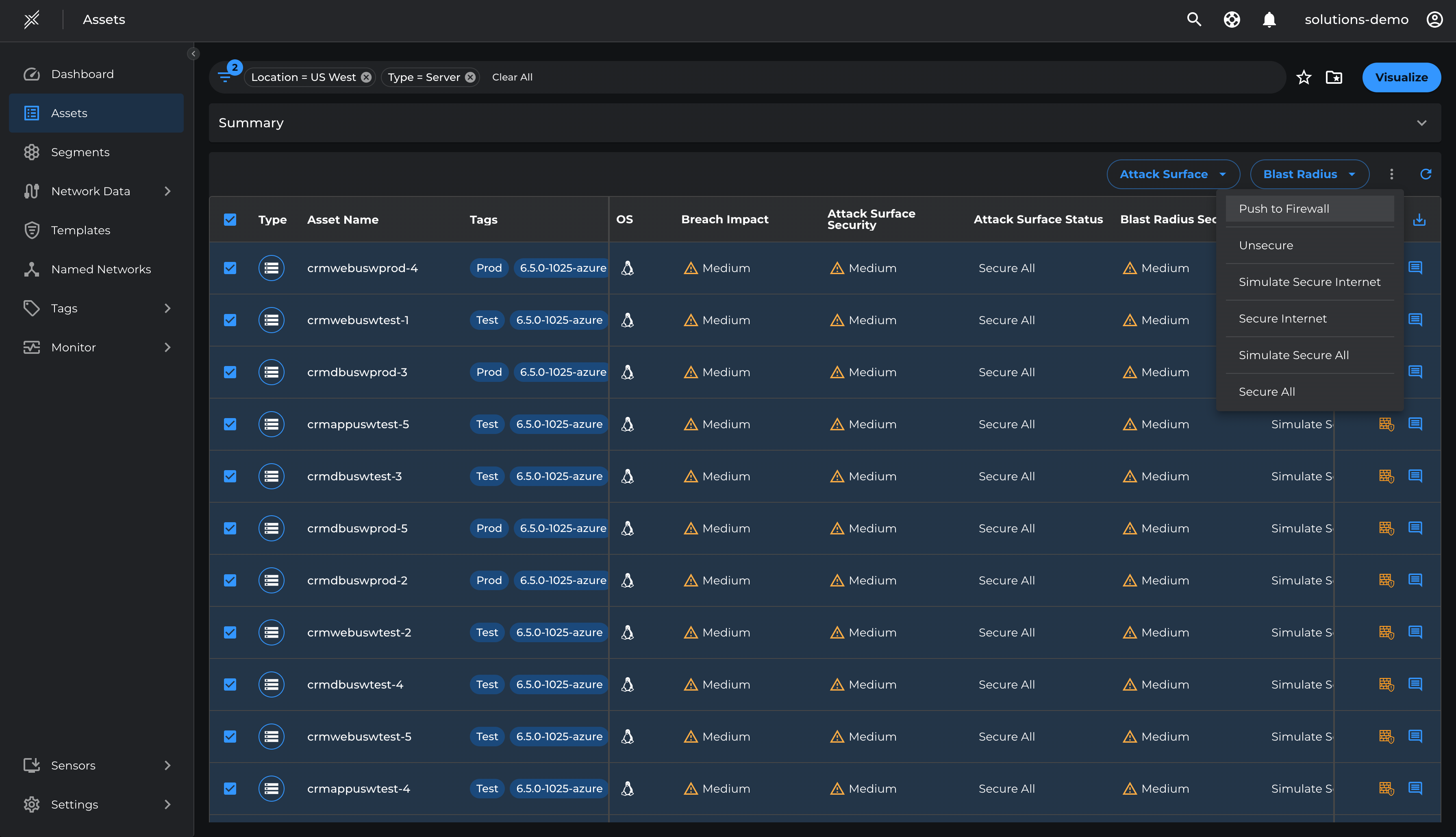Expand Network Data in sidebar

(x=168, y=191)
